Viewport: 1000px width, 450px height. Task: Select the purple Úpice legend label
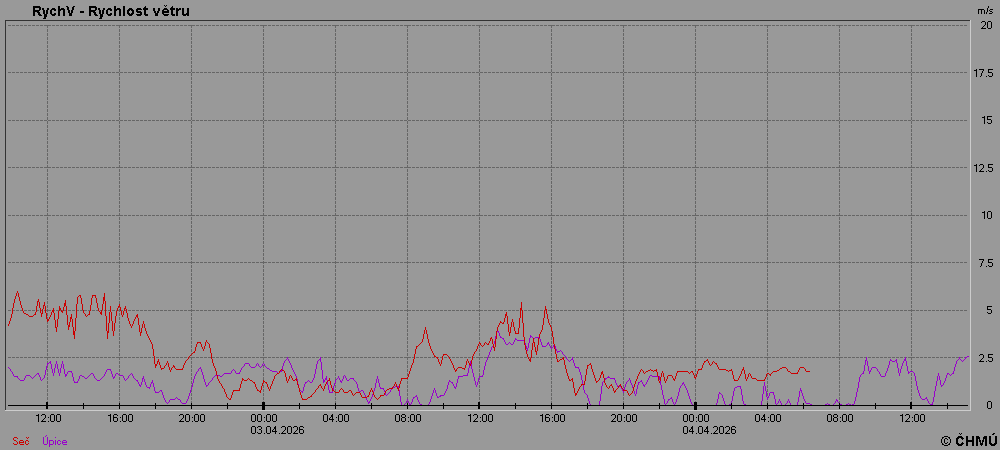[54, 441]
